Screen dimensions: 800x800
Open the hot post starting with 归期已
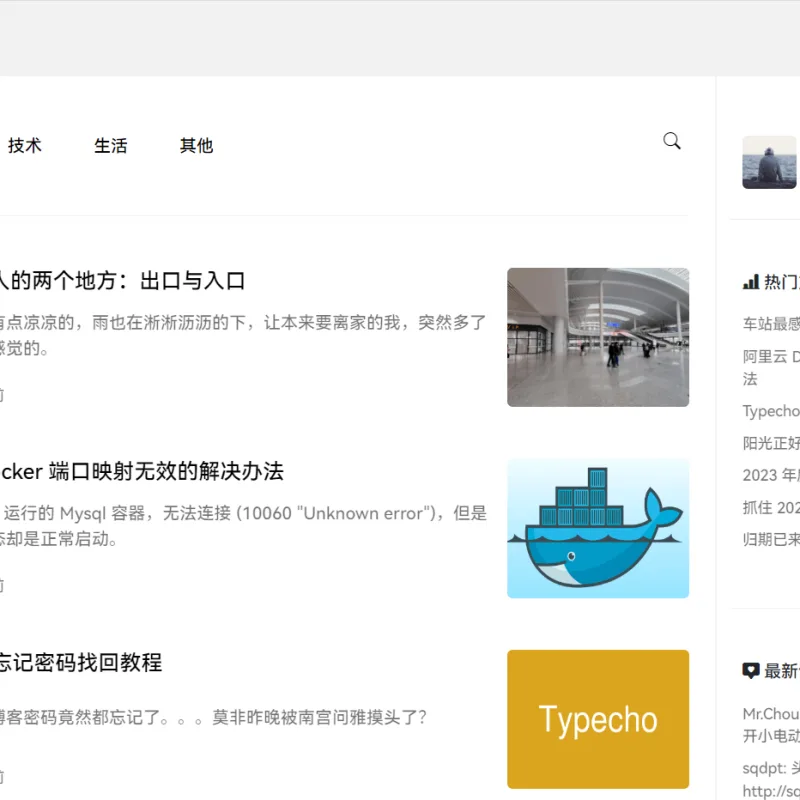pyautogui.click(x=771, y=539)
